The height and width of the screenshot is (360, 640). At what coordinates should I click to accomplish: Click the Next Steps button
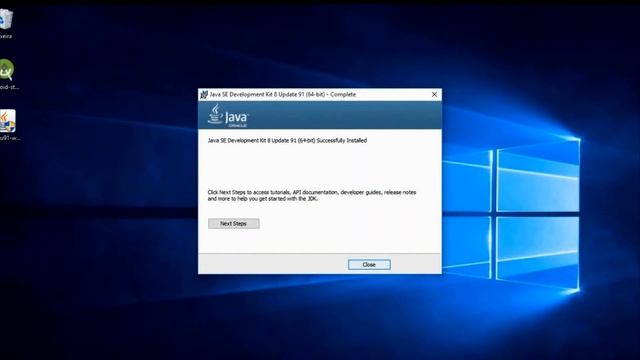tap(233, 223)
